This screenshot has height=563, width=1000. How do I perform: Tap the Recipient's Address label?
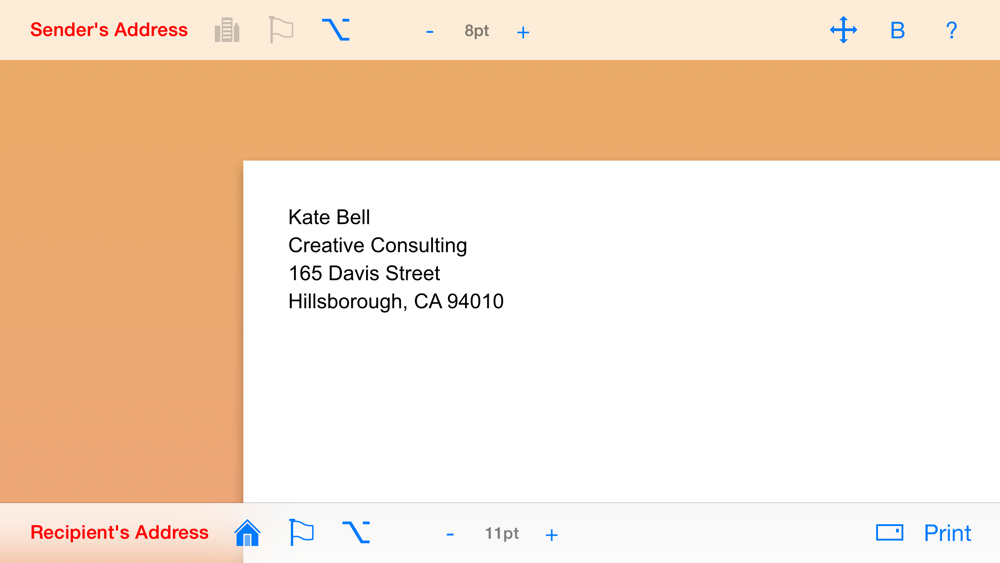pos(119,532)
